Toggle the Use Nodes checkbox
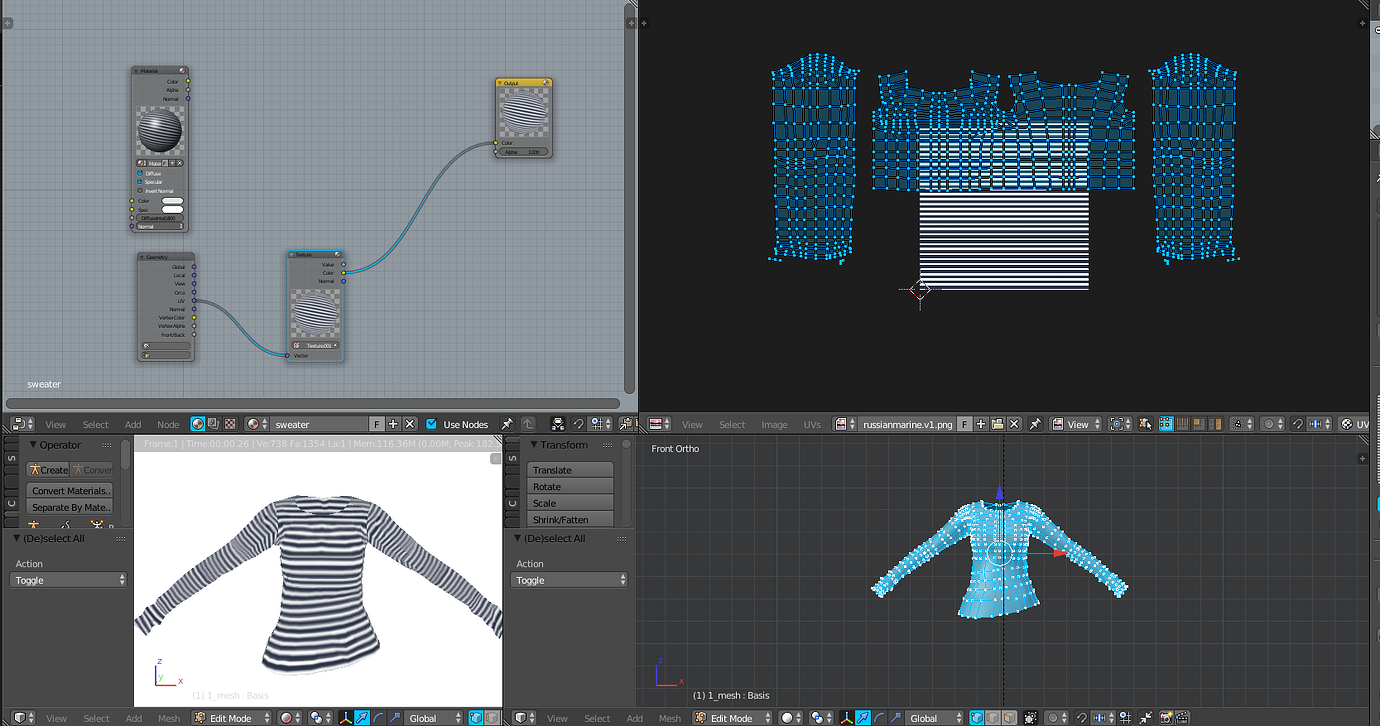 pos(431,424)
